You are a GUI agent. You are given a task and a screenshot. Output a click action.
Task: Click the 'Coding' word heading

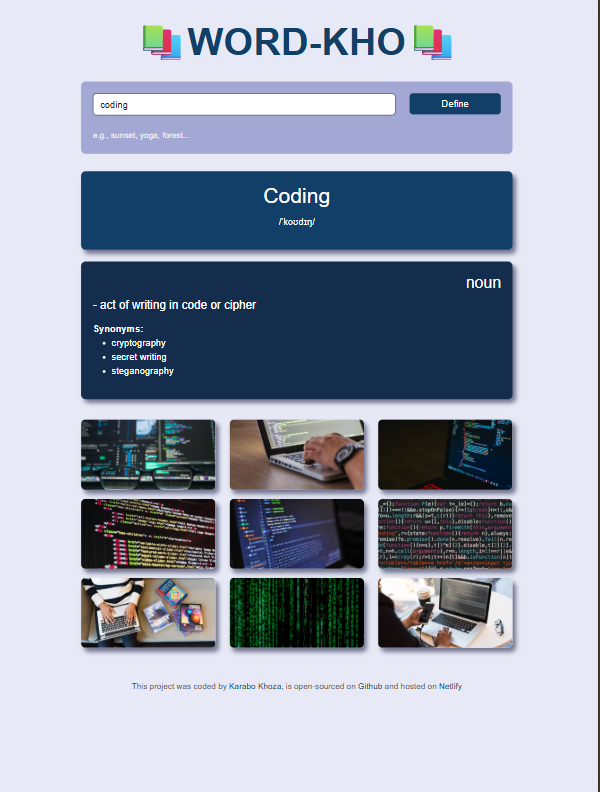tap(297, 196)
